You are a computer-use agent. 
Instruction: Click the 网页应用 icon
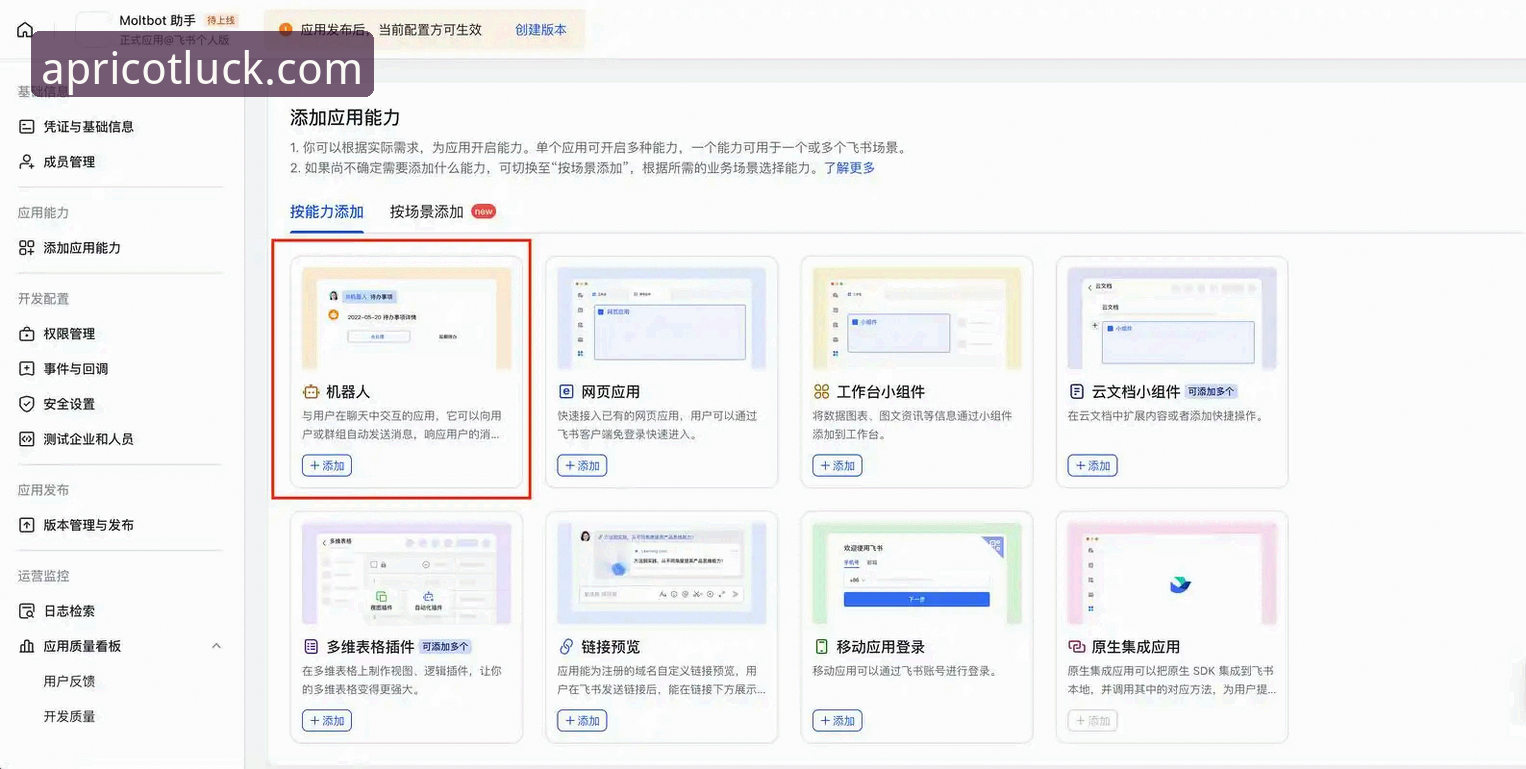[566, 392]
